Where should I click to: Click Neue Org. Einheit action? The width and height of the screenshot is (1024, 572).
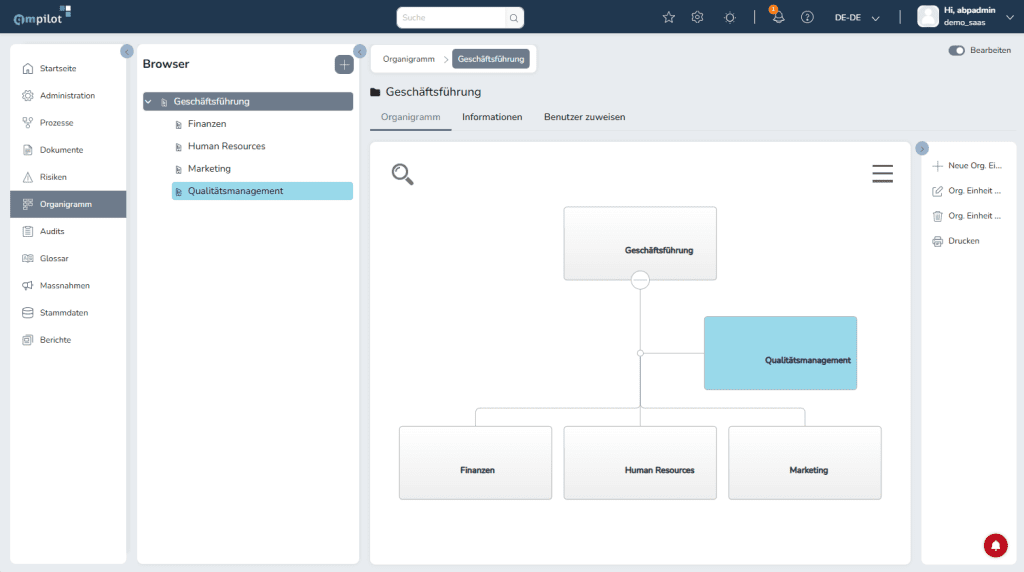(x=966, y=166)
